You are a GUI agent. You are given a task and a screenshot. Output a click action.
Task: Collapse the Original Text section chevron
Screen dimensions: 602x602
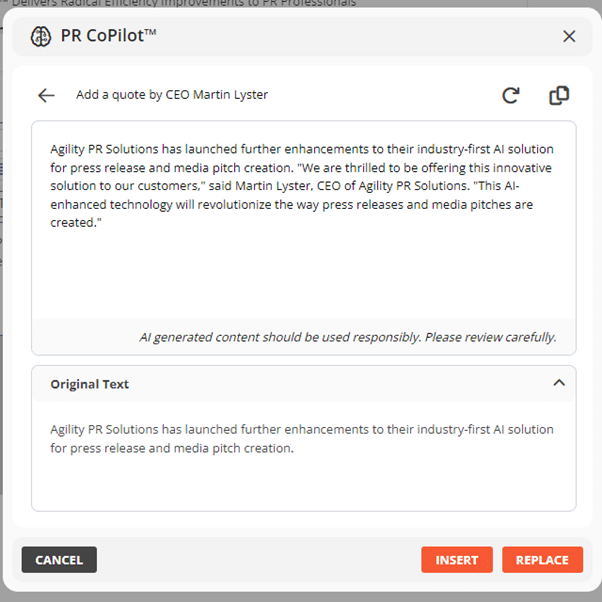(x=559, y=383)
